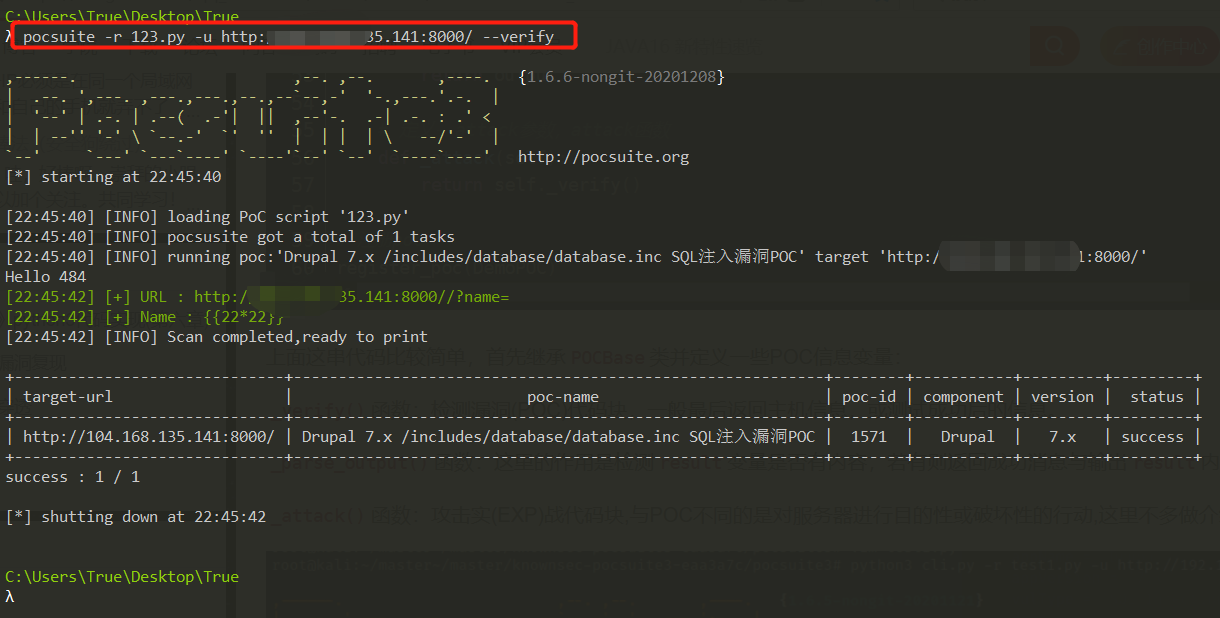Click the 'version' table header
Screen dimensions: 1220x618
pyautogui.click(x=1063, y=397)
